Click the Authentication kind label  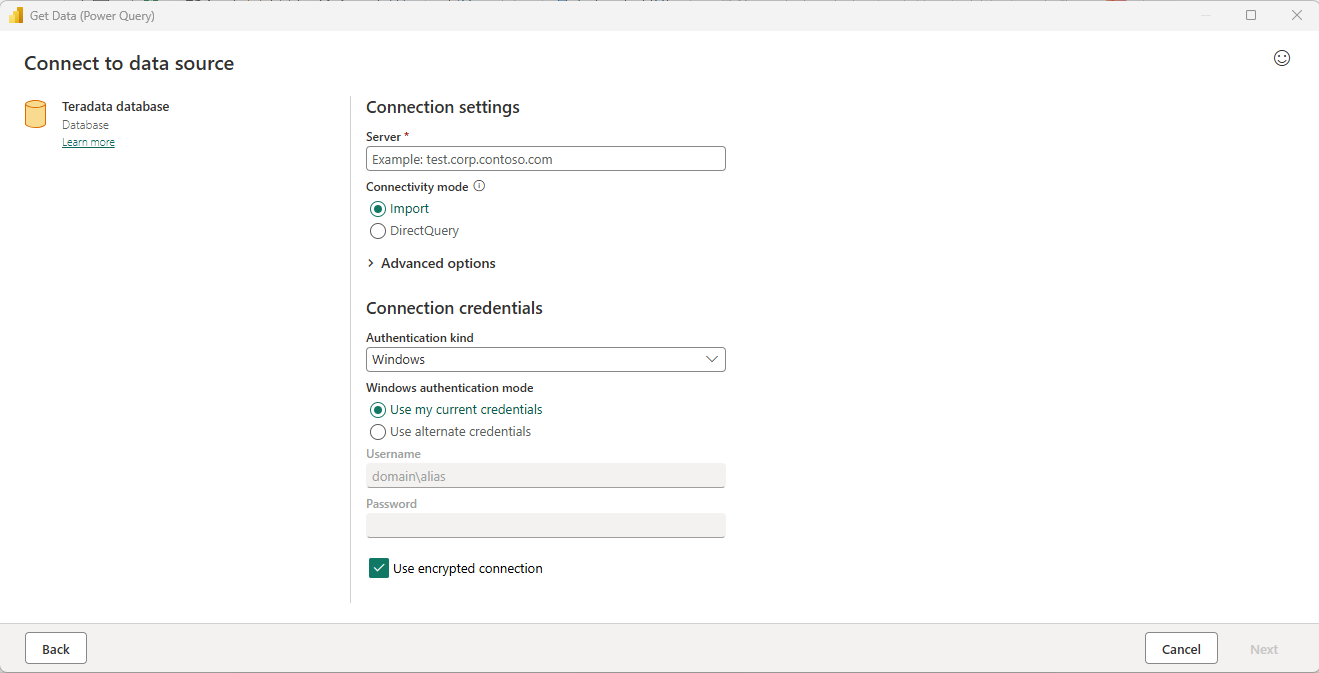click(x=420, y=338)
